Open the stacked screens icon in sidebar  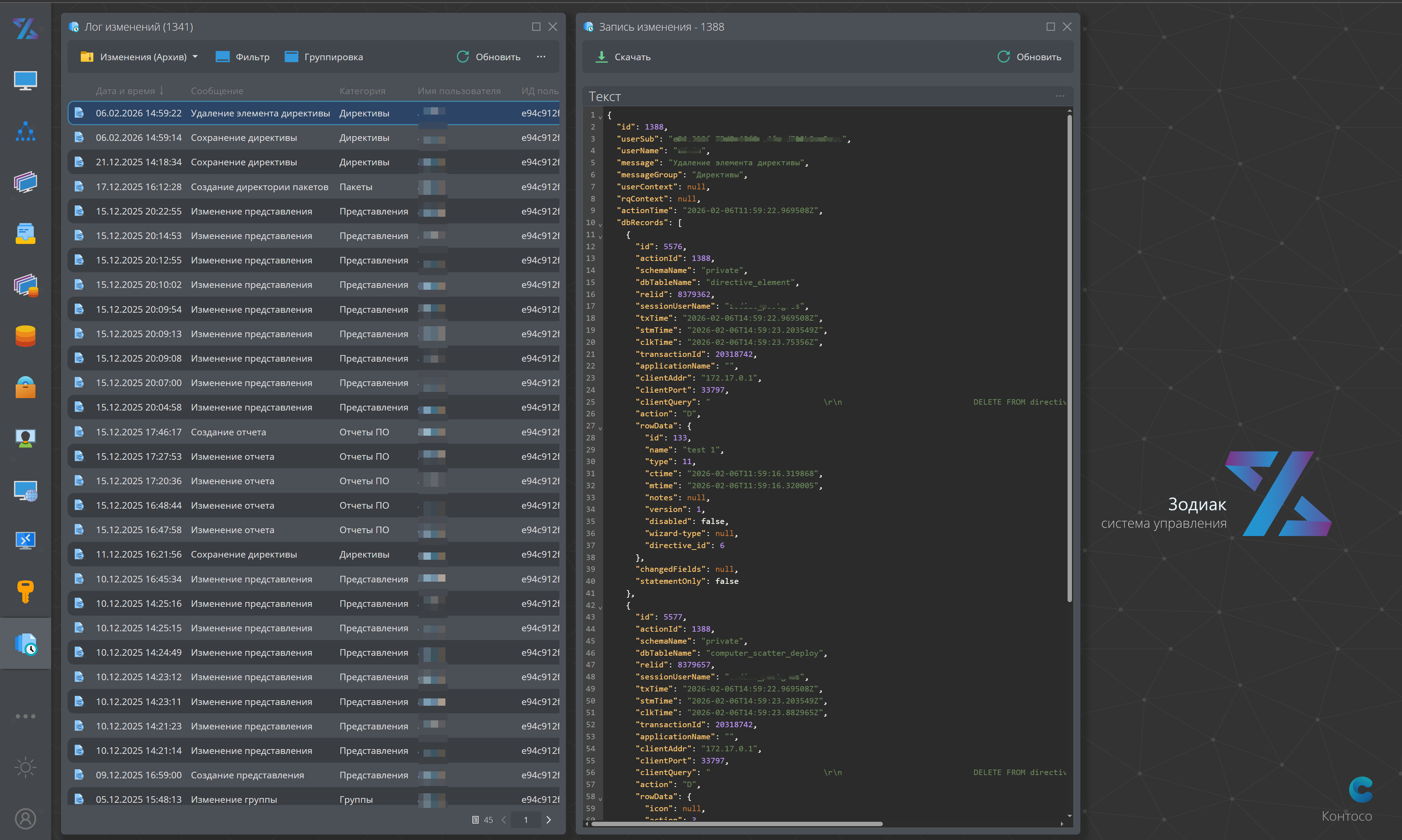26,182
